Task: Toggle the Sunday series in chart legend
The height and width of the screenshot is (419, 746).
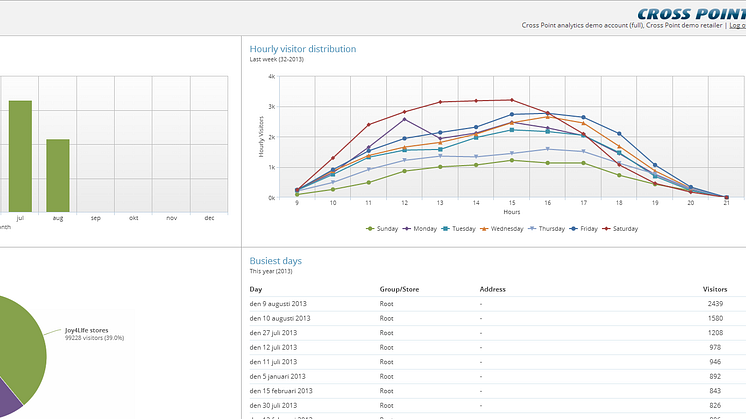Action: click(382, 229)
